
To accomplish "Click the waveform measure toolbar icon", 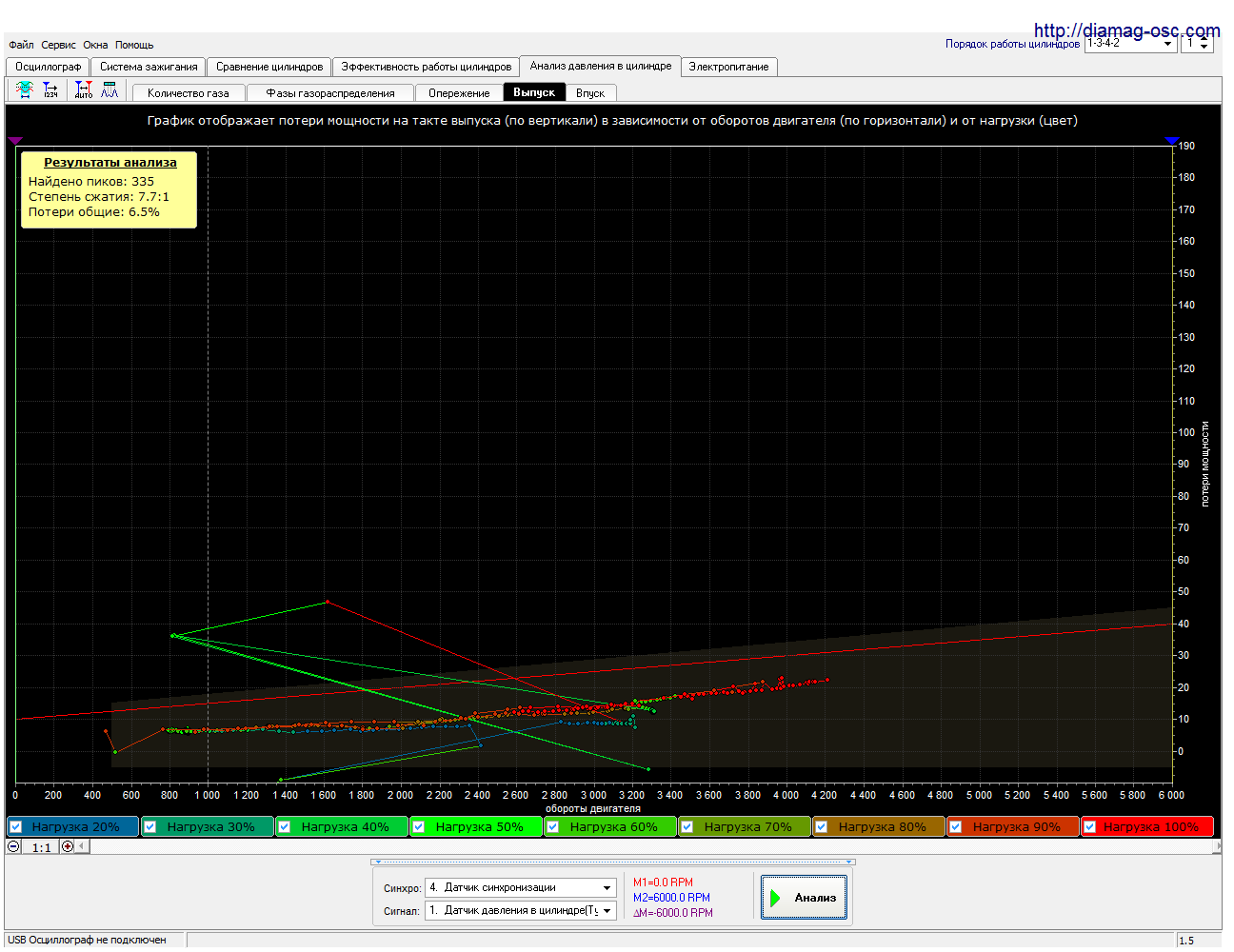I will tap(25, 90).
